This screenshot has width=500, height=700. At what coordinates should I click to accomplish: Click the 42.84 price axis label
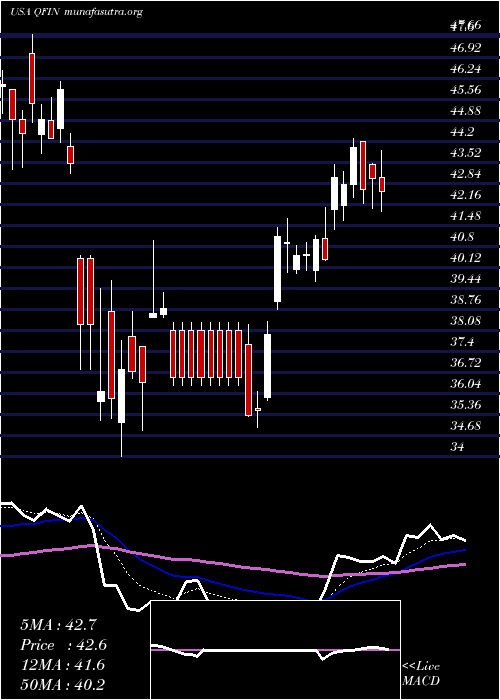[466, 174]
